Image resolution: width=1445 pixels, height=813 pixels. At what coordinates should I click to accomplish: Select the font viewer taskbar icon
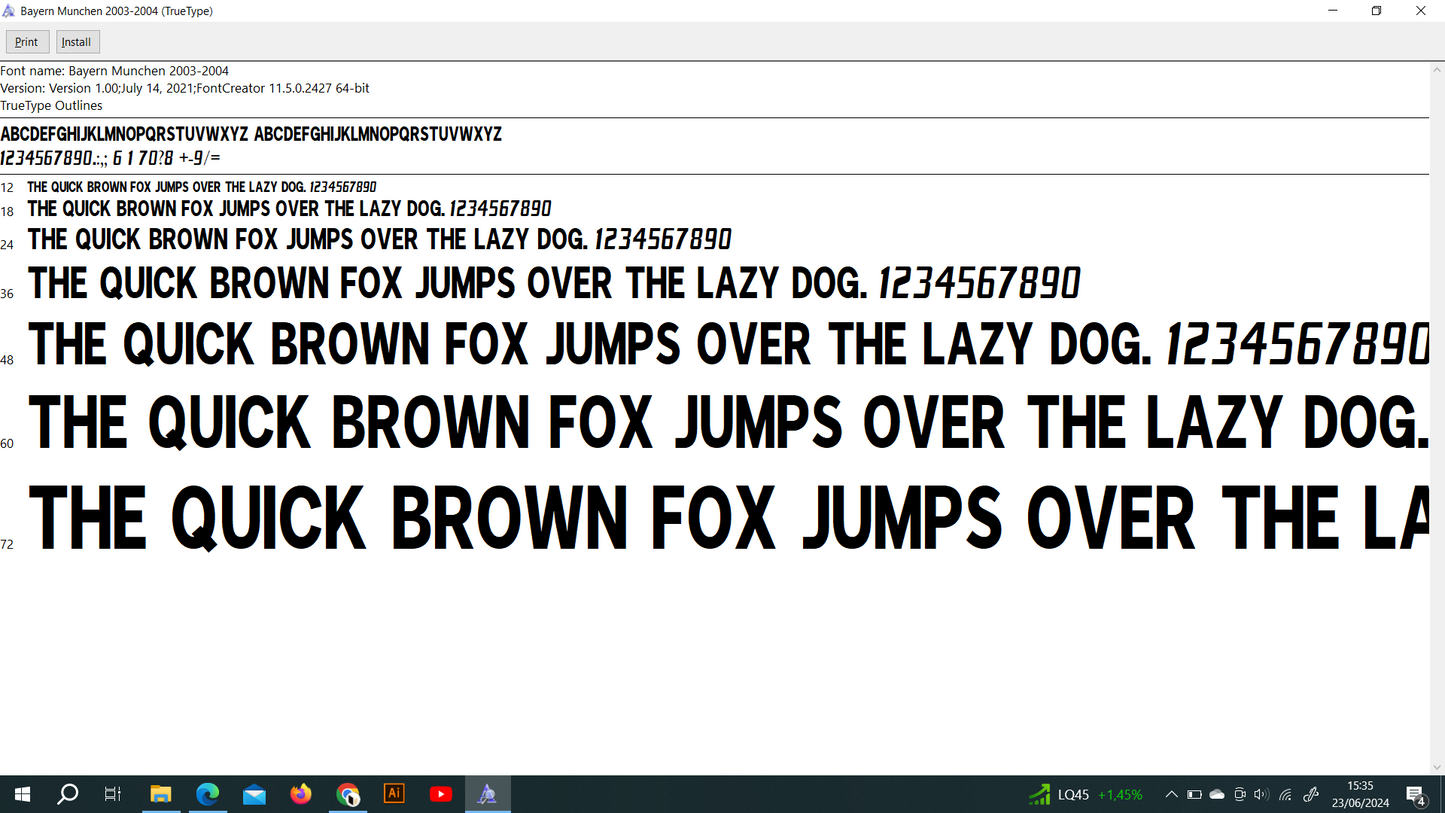(487, 794)
